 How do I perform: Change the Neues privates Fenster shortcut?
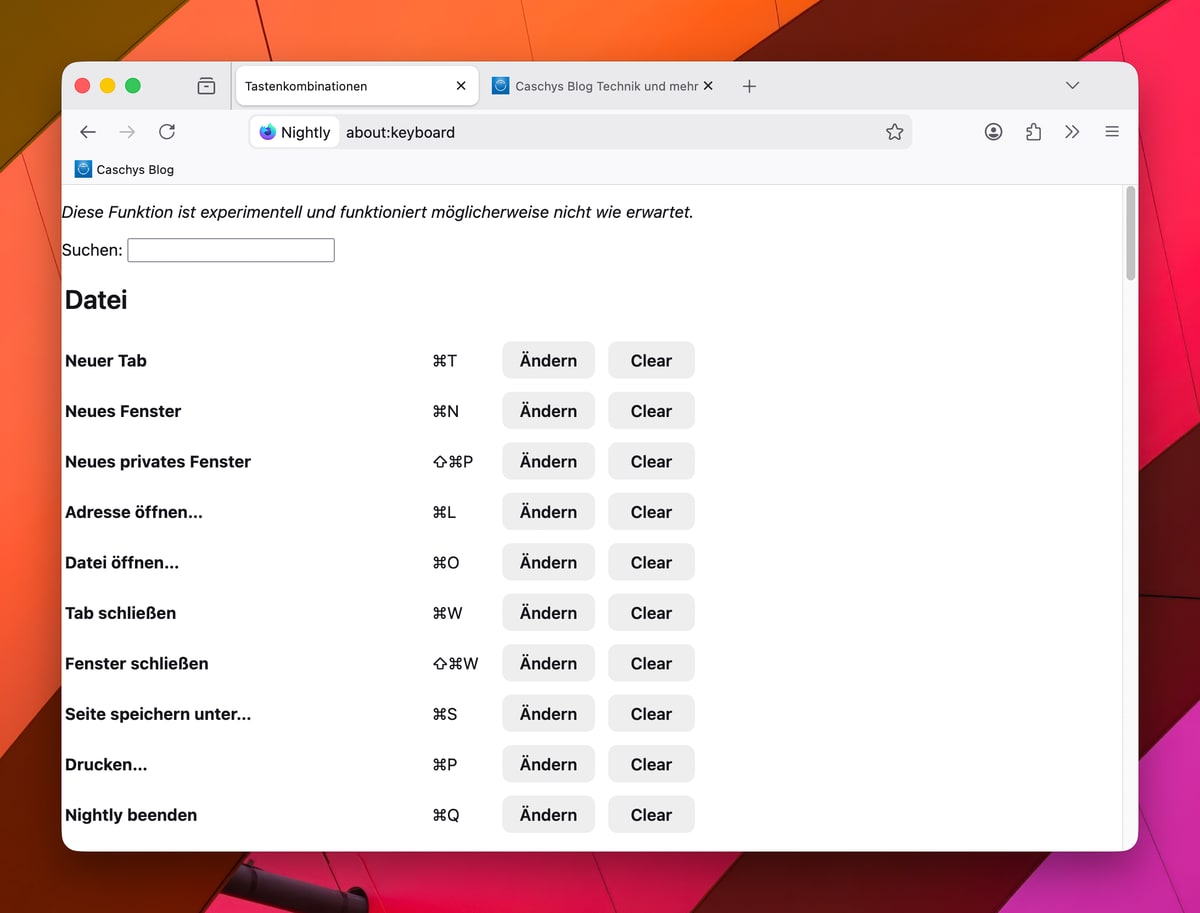(x=548, y=462)
